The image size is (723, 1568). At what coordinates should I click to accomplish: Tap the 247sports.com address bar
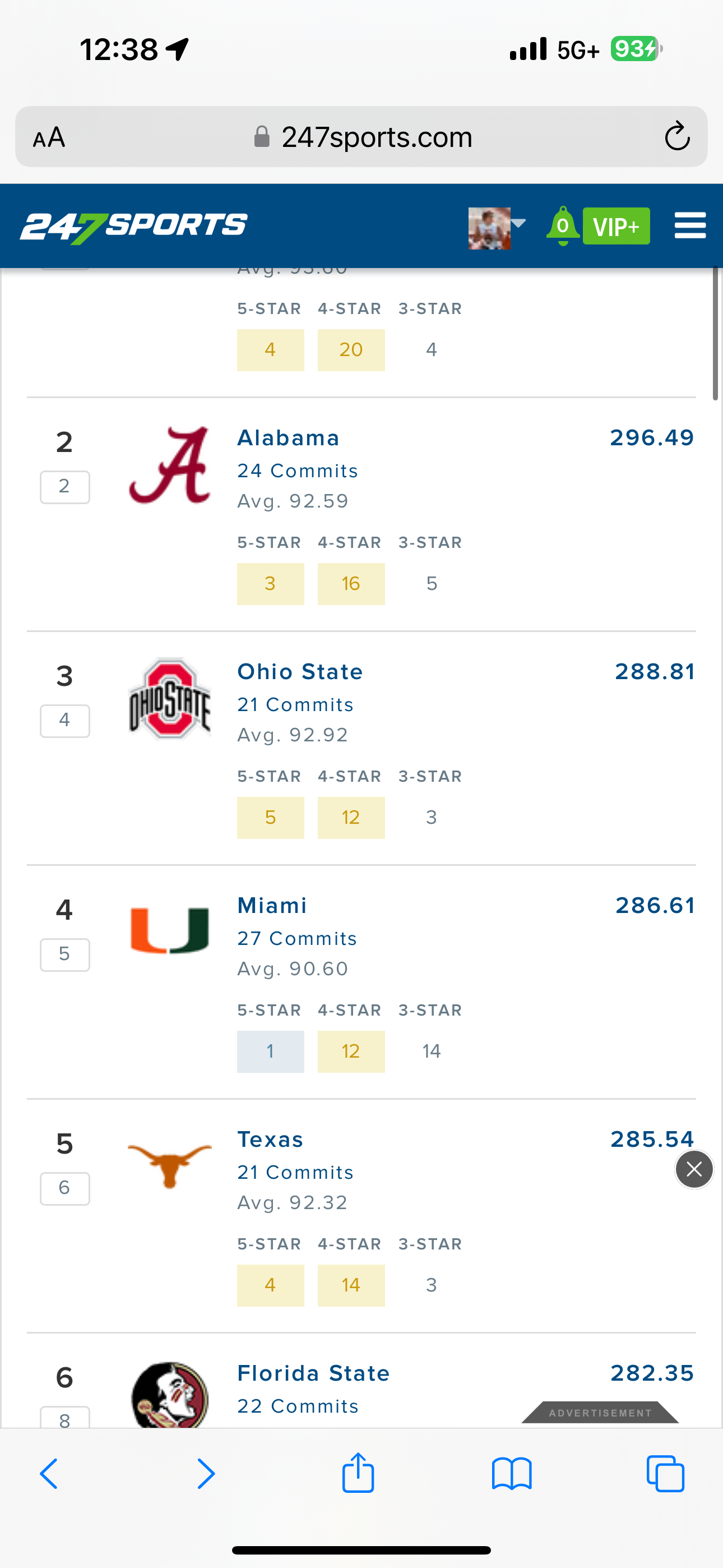(376, 137)
